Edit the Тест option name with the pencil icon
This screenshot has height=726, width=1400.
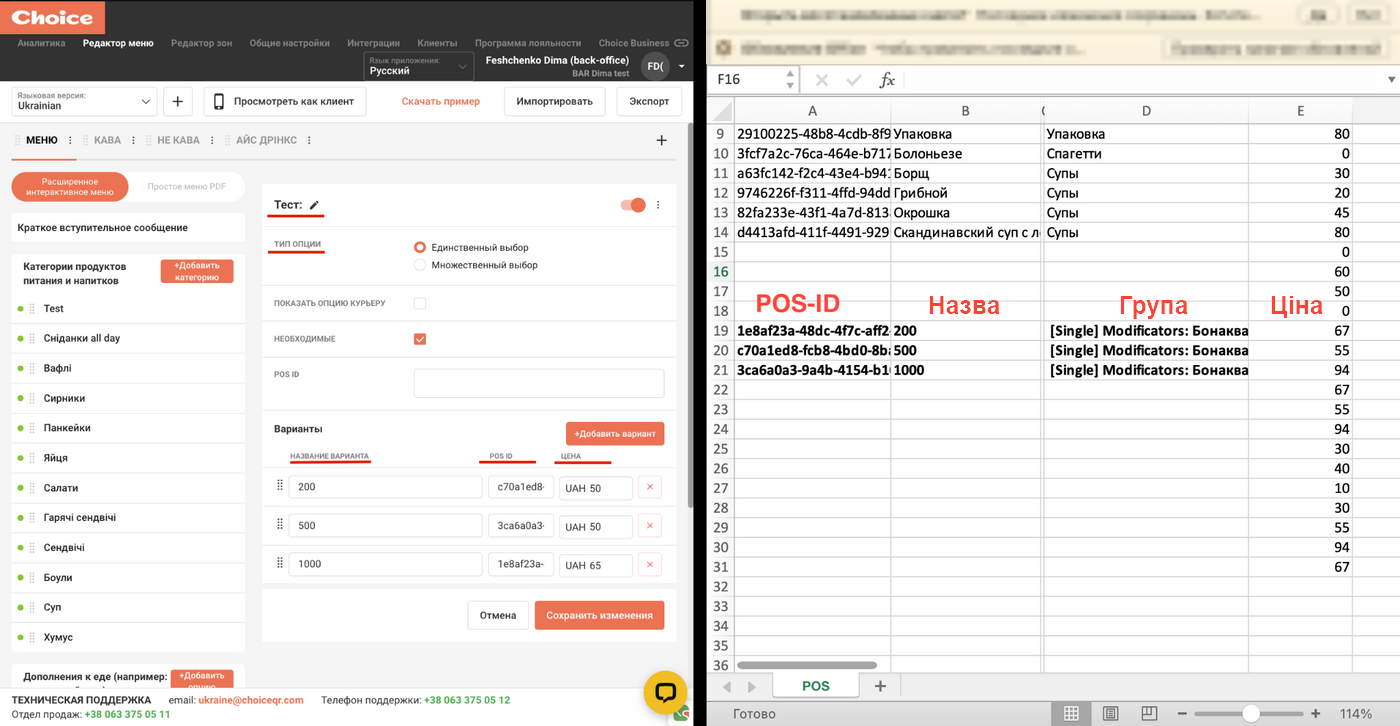tap(314, 205)
